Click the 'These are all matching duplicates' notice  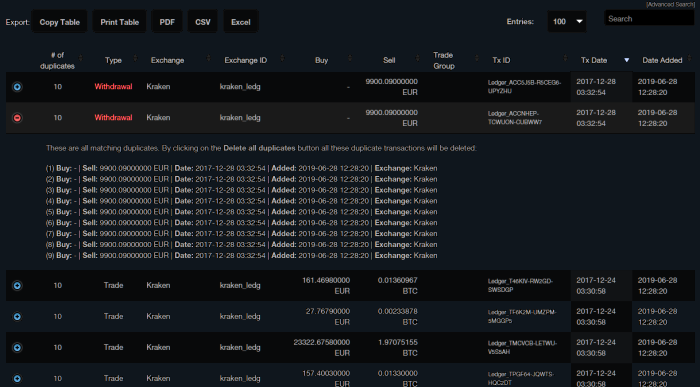[261, 148]
